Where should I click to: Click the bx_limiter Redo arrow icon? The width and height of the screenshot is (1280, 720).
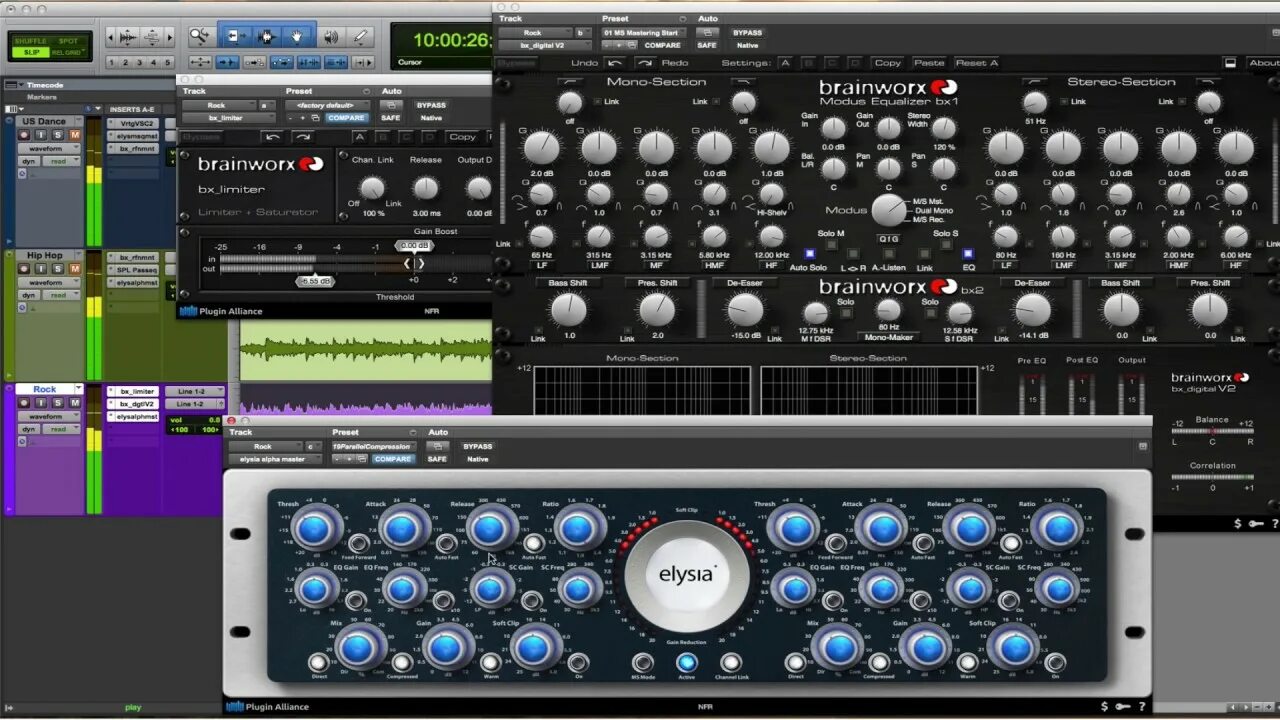point(301,137)
